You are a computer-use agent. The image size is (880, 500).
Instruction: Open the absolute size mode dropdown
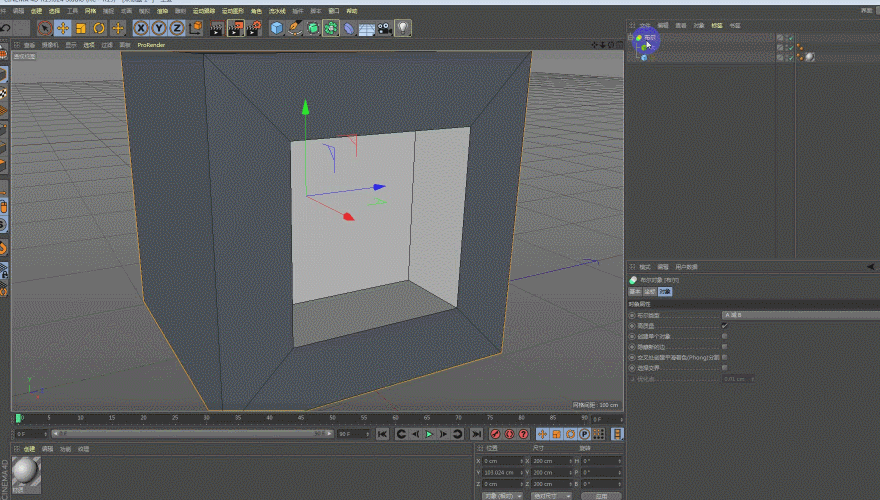click(551, 496)
